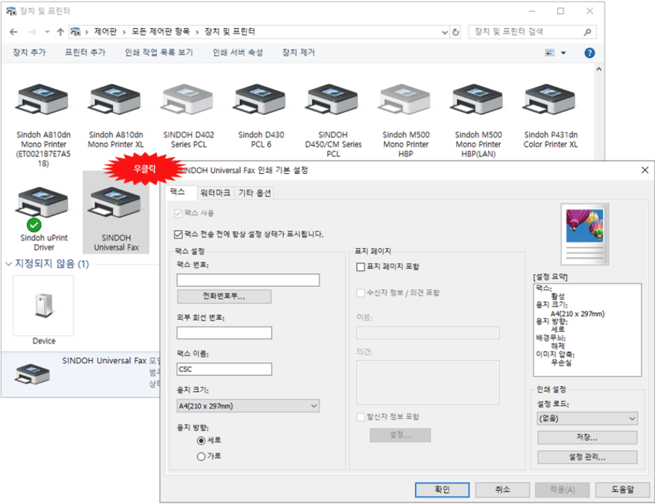Screen dimensions: 655x504
Task: Select the Sindoh D430 PCL 6 printer
Action: [261, 100]
